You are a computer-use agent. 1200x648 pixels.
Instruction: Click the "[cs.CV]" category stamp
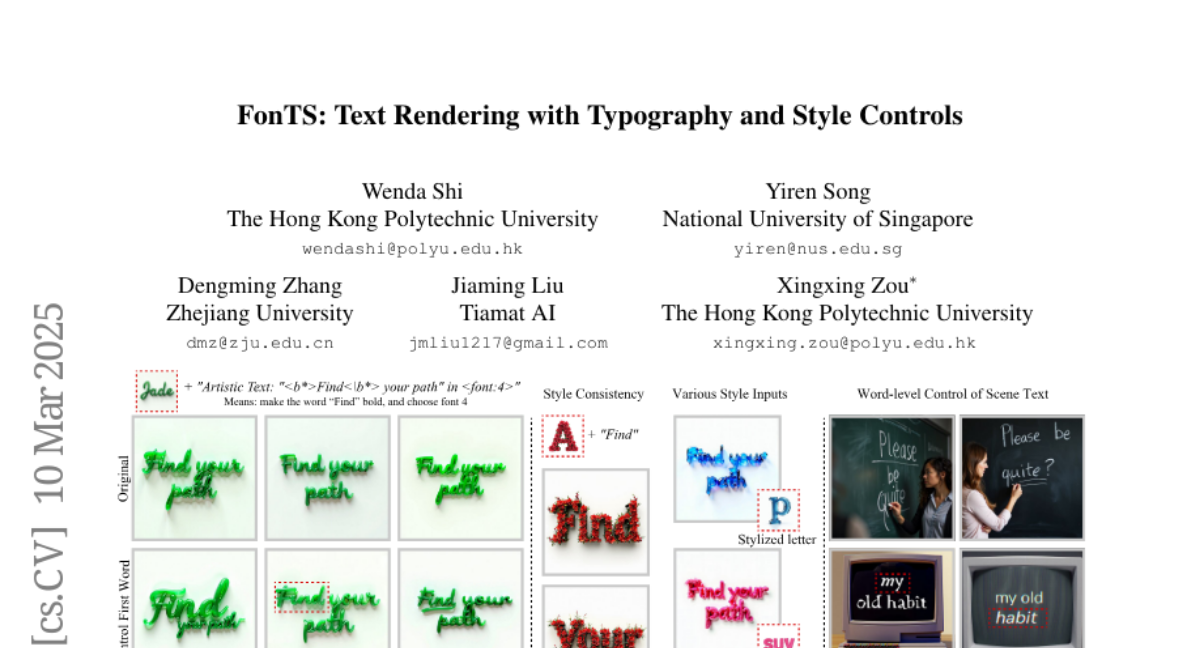pyautogui.click(x=49, y=584)
